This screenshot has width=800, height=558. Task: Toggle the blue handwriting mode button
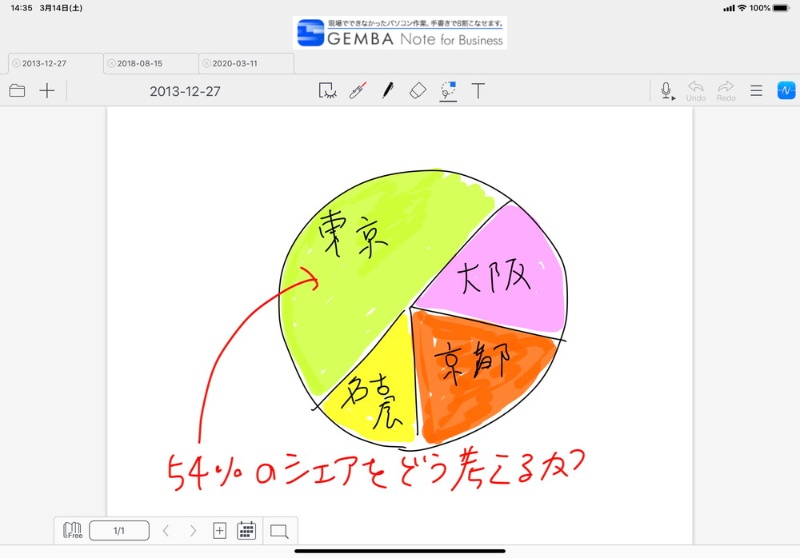(x=786, y=91)
